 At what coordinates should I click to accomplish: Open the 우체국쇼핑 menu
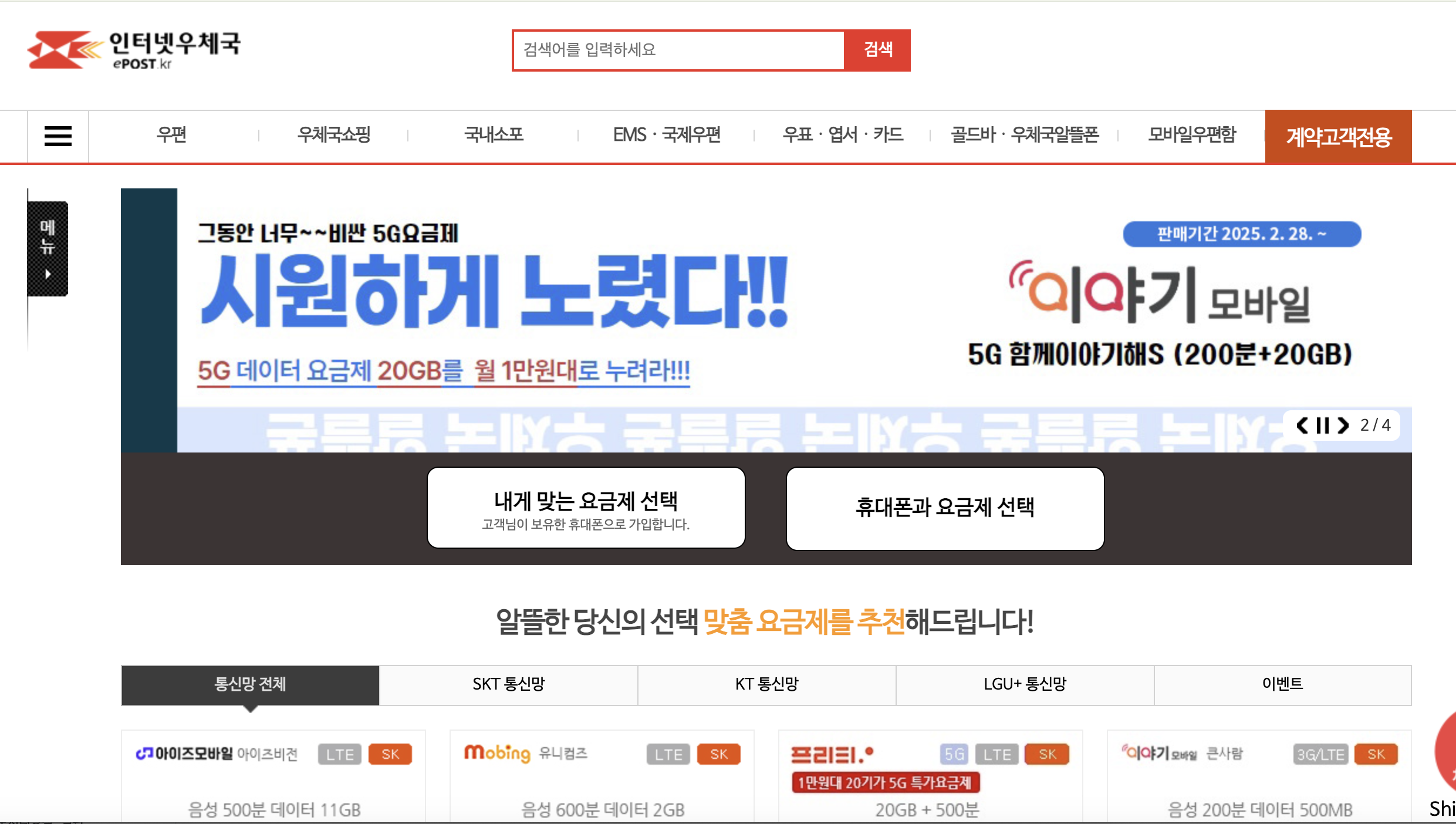(333, 135)
